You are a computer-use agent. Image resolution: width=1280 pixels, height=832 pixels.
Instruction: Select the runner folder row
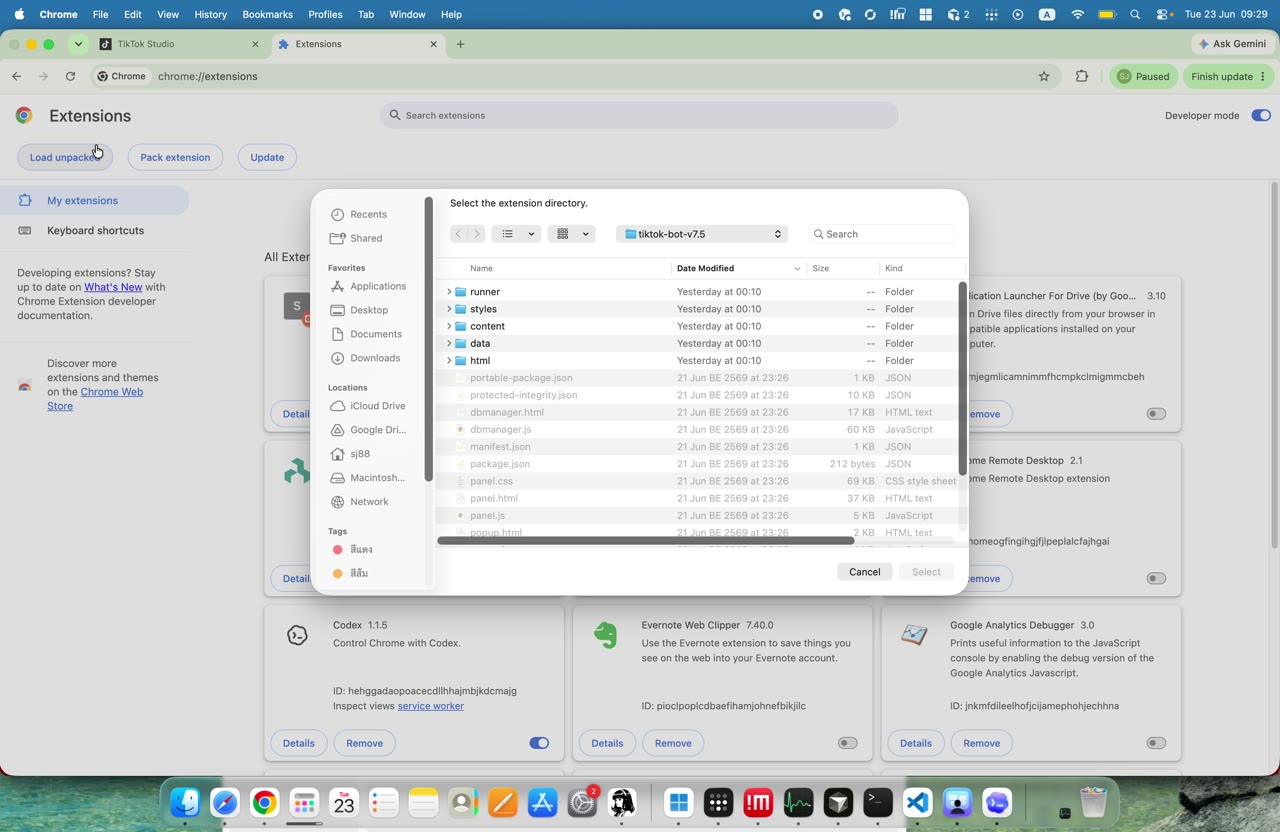[x=699, y=292]
